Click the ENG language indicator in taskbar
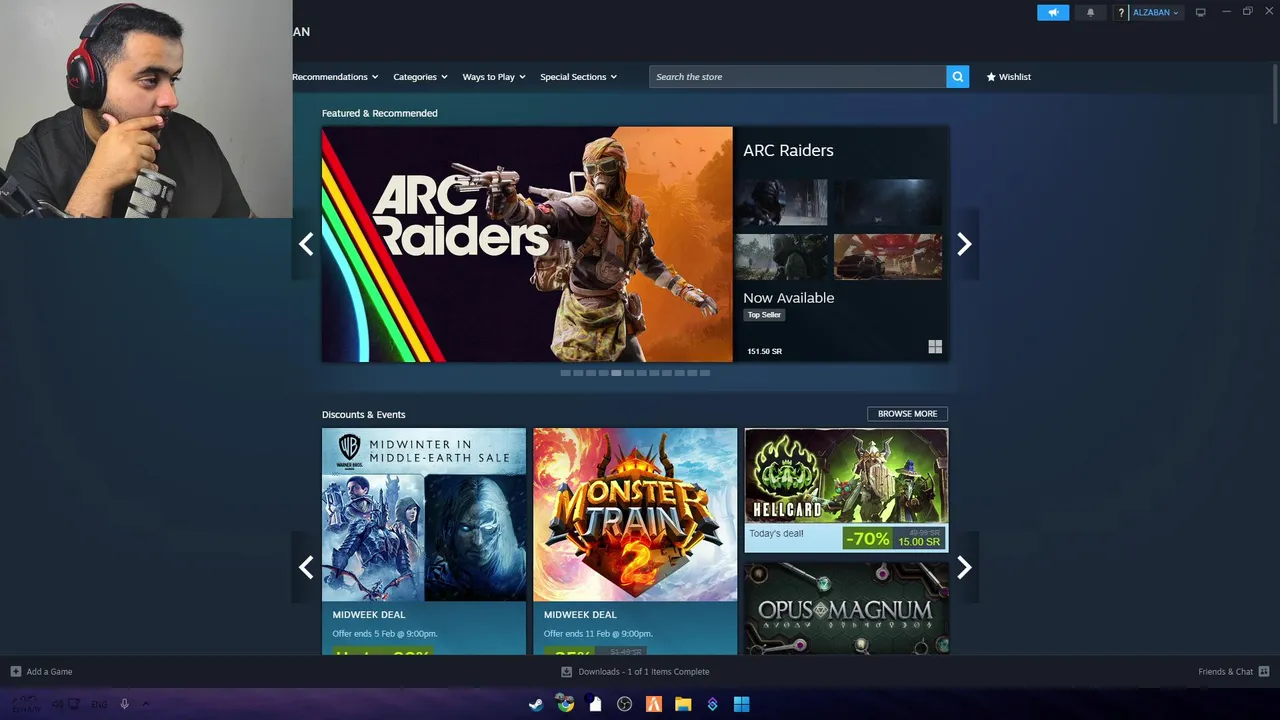This screenshot has height=720, width=1280. pyautogui.click(x=99, y=705)
